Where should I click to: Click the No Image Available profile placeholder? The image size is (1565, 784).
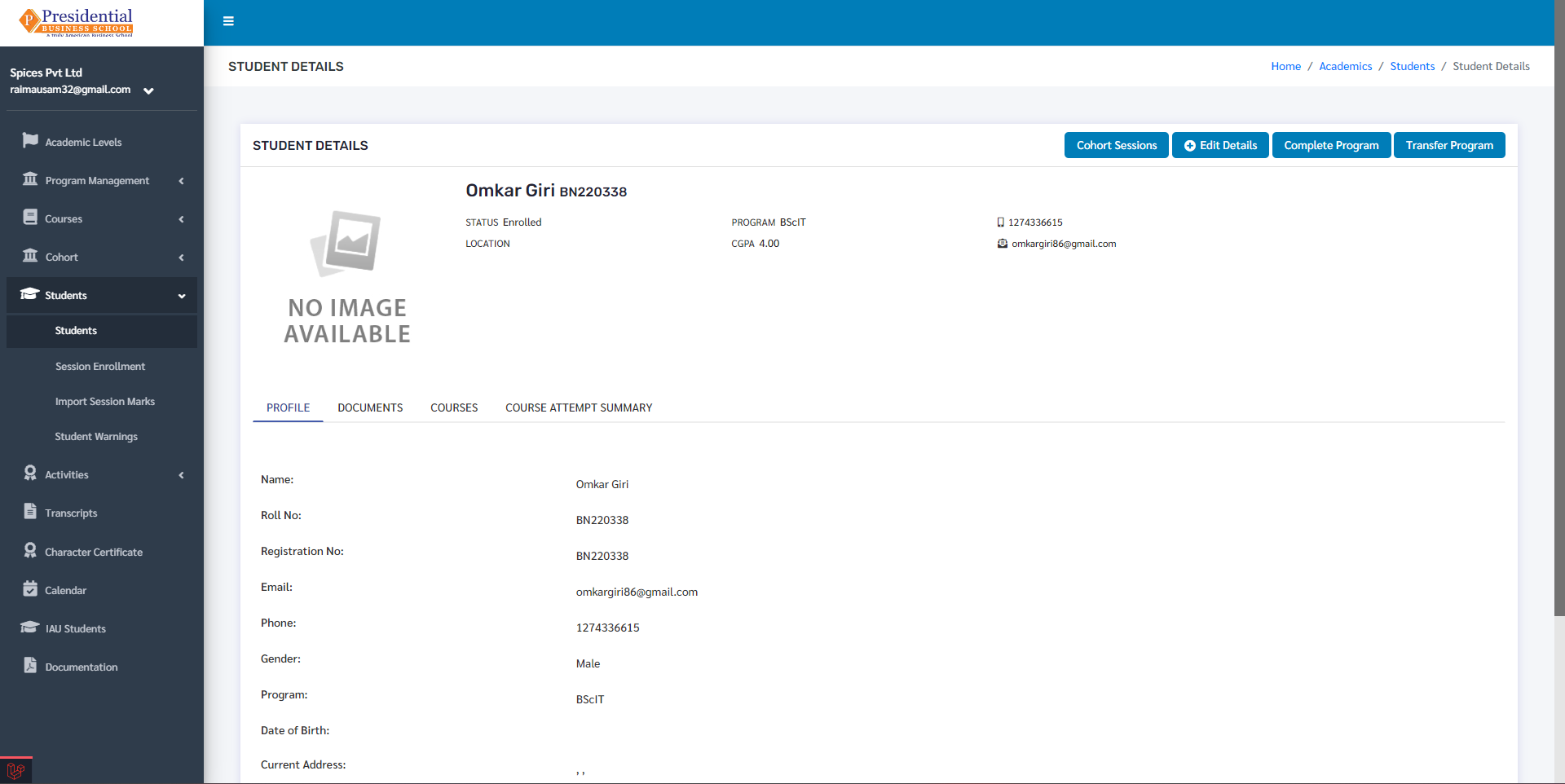tap(347, 277)
